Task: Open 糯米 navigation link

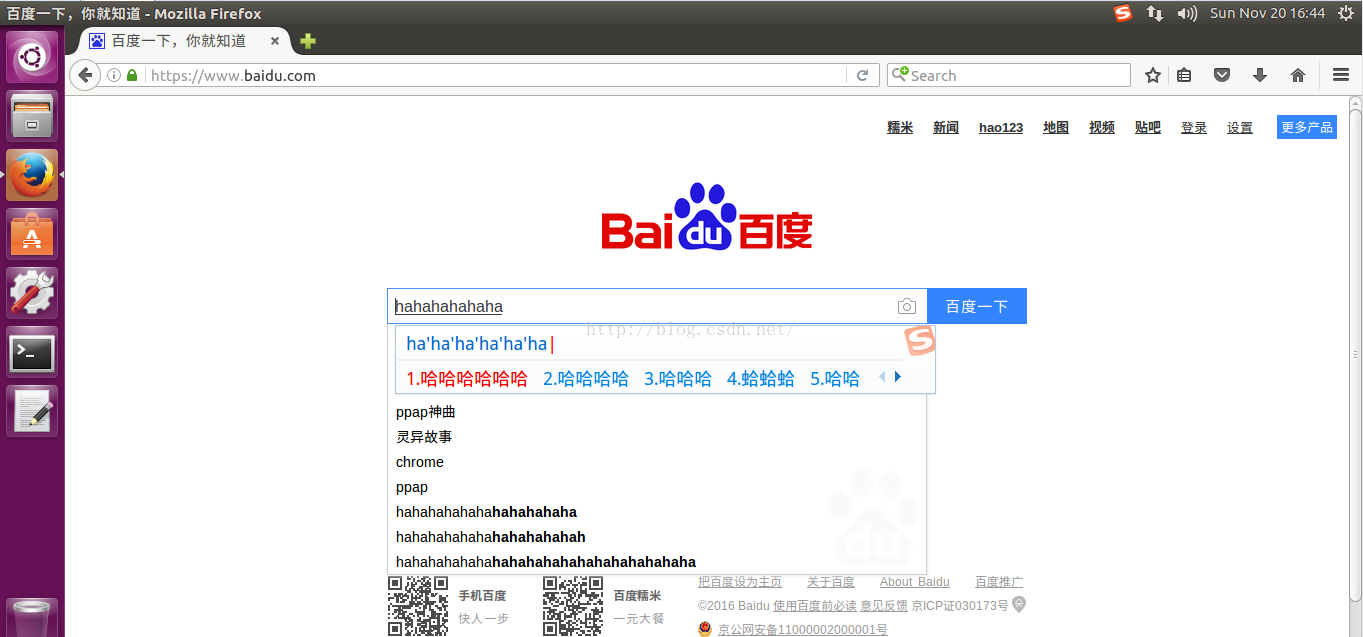Action: [x=900, y=127]
